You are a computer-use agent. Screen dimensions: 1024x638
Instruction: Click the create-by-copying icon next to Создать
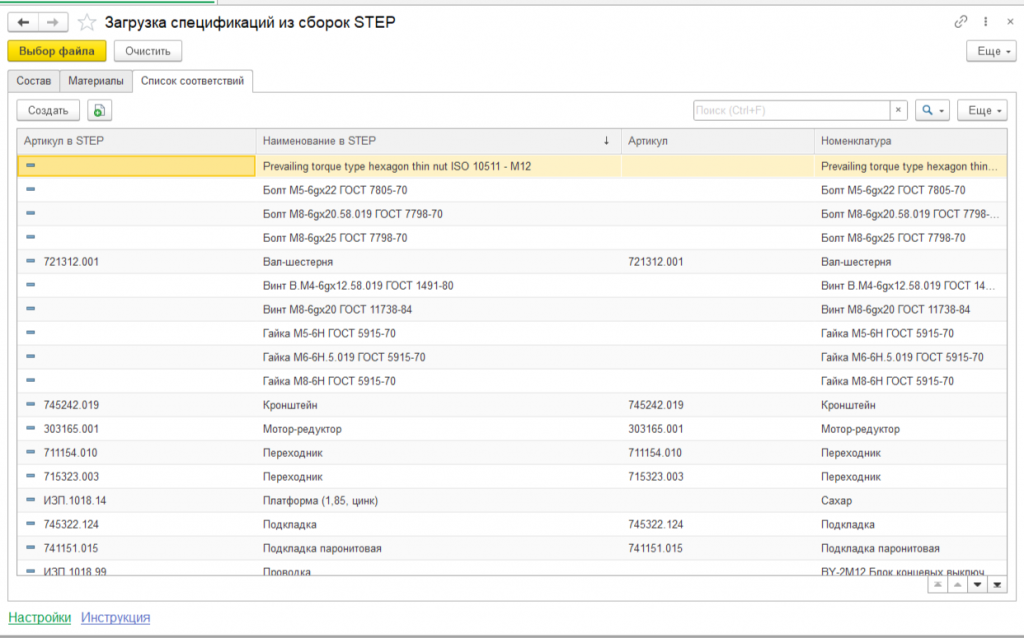click(x=99, y=111)
